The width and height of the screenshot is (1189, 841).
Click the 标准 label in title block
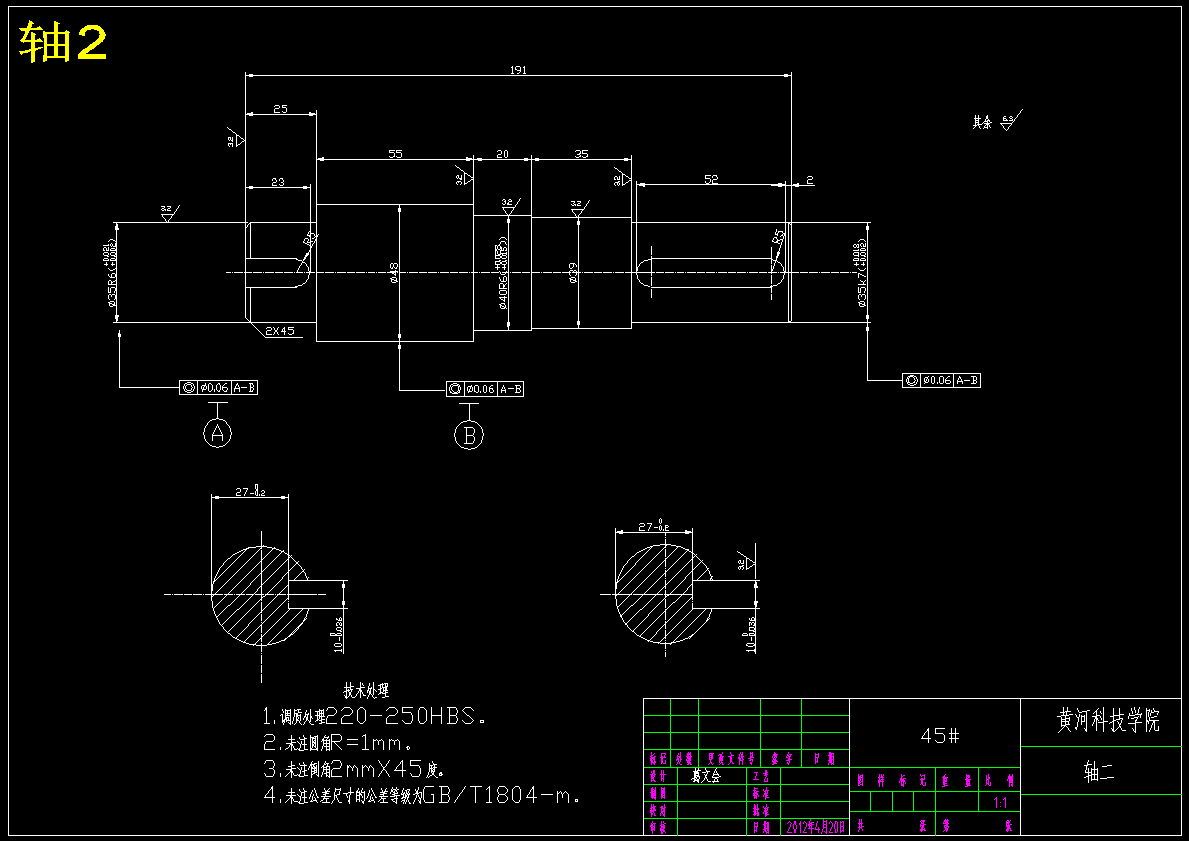761,793
